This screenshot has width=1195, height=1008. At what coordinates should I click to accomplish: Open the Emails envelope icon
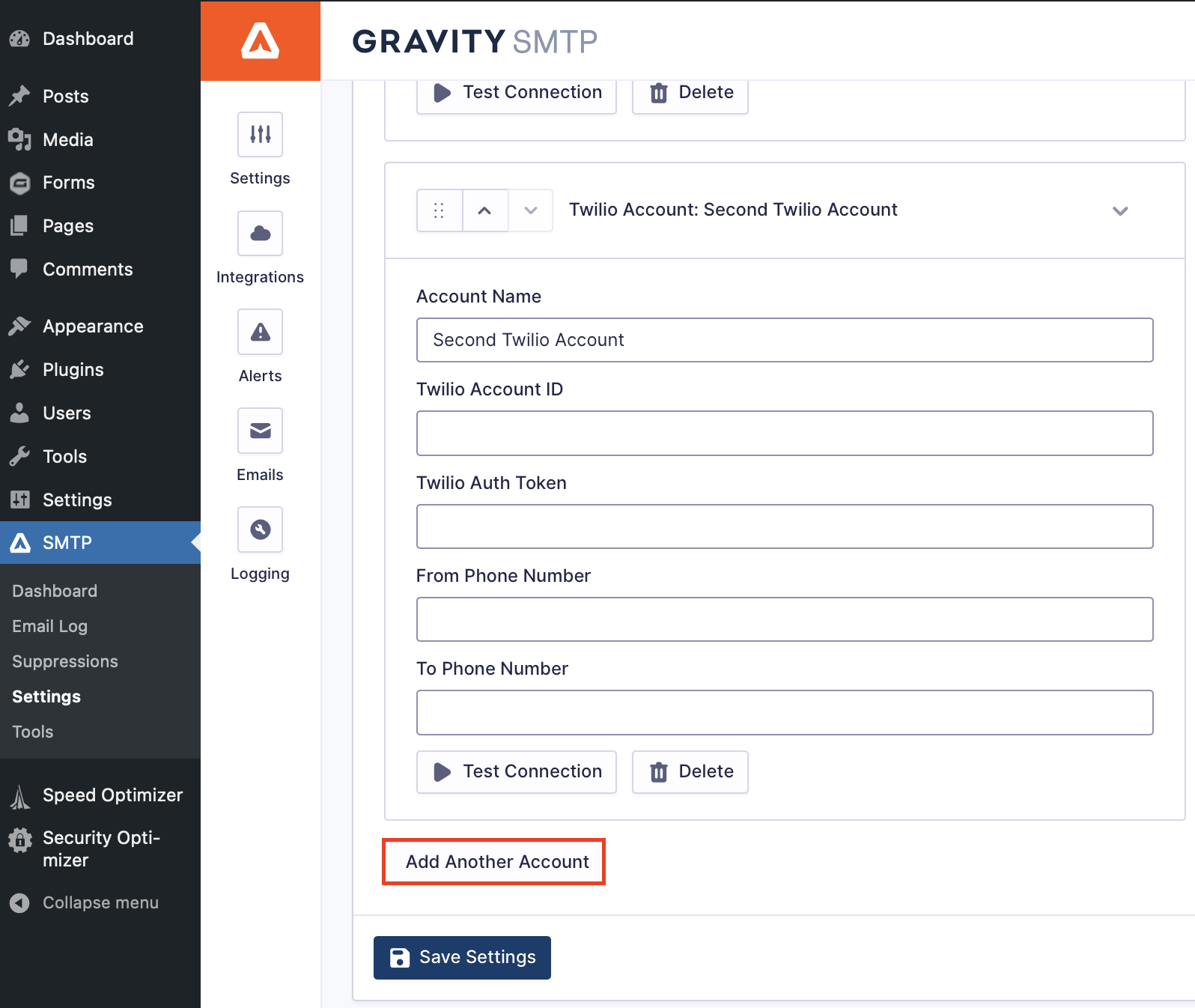(x=260, y=431)
